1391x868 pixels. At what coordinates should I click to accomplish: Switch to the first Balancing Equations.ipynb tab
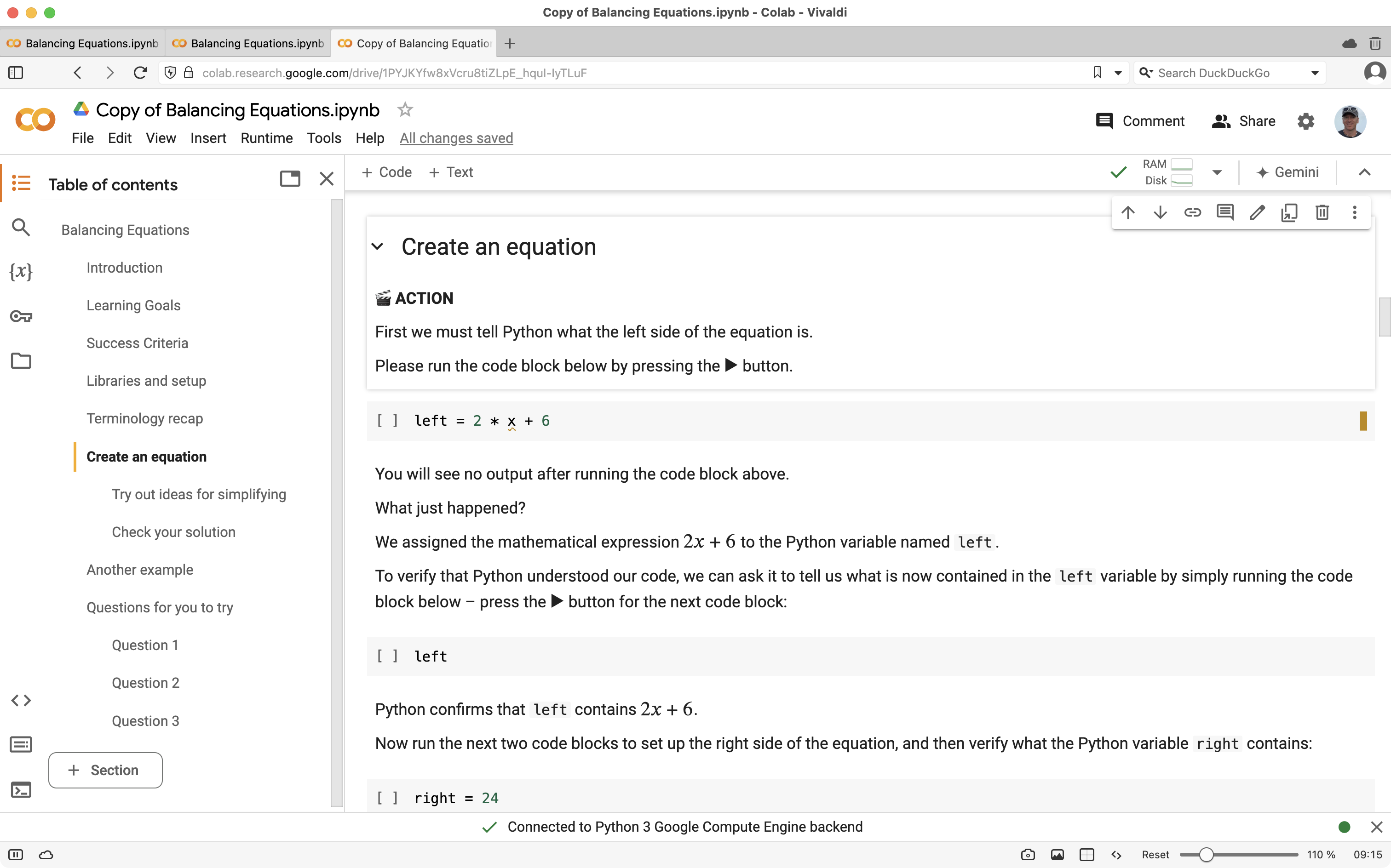point(82,43)
